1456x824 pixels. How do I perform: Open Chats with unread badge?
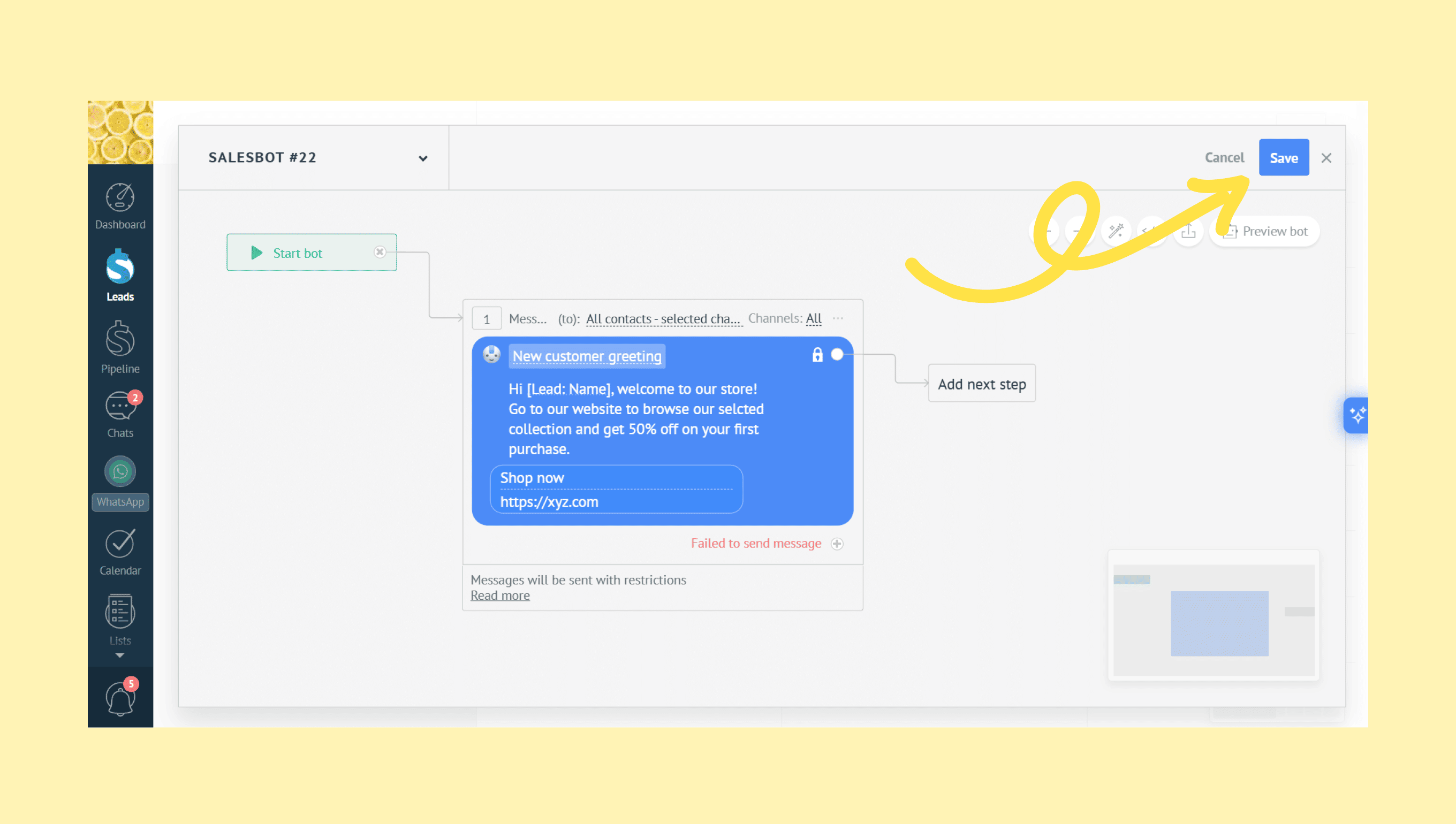120,414
